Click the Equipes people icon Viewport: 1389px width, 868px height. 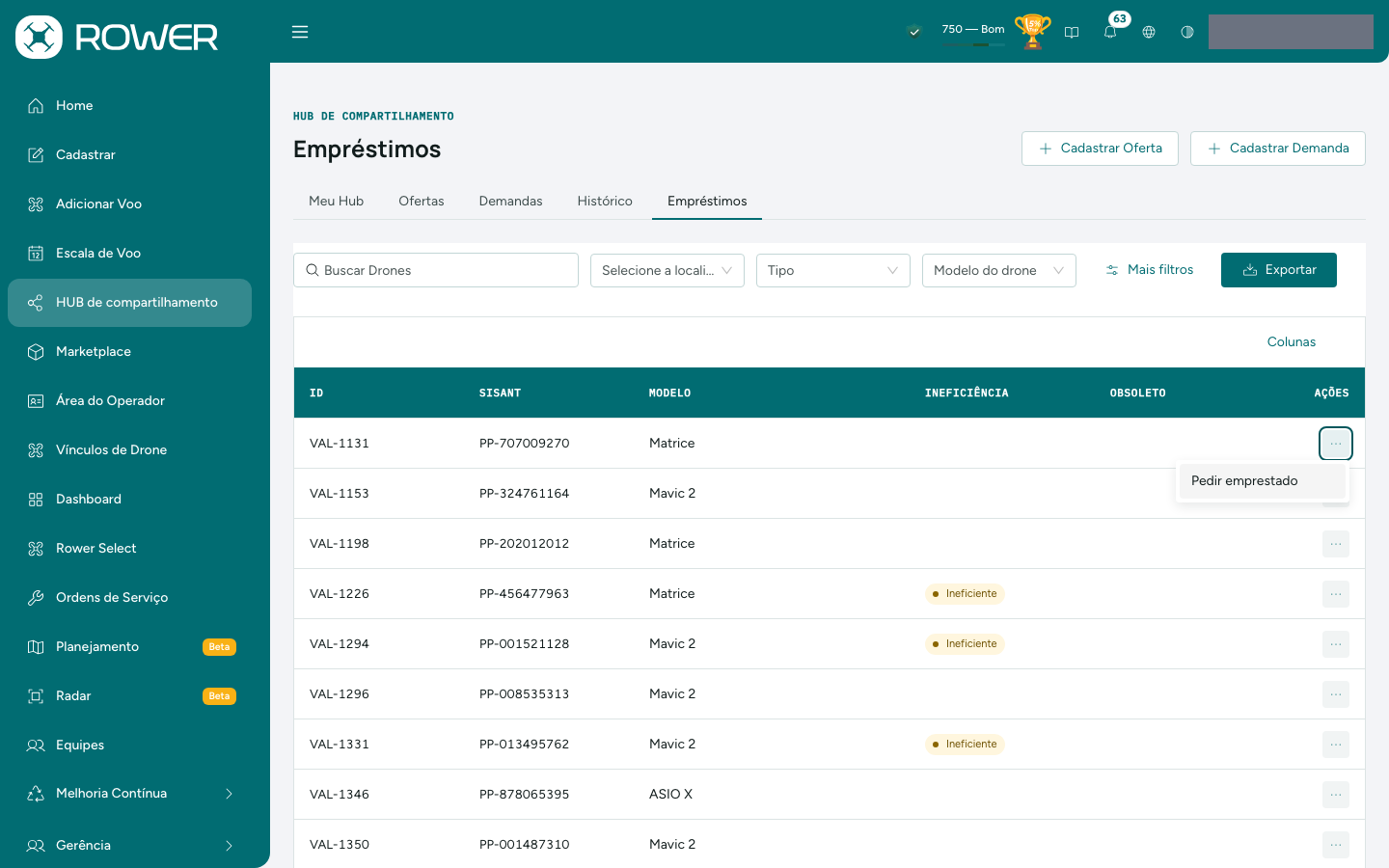[x=36, y=745]
